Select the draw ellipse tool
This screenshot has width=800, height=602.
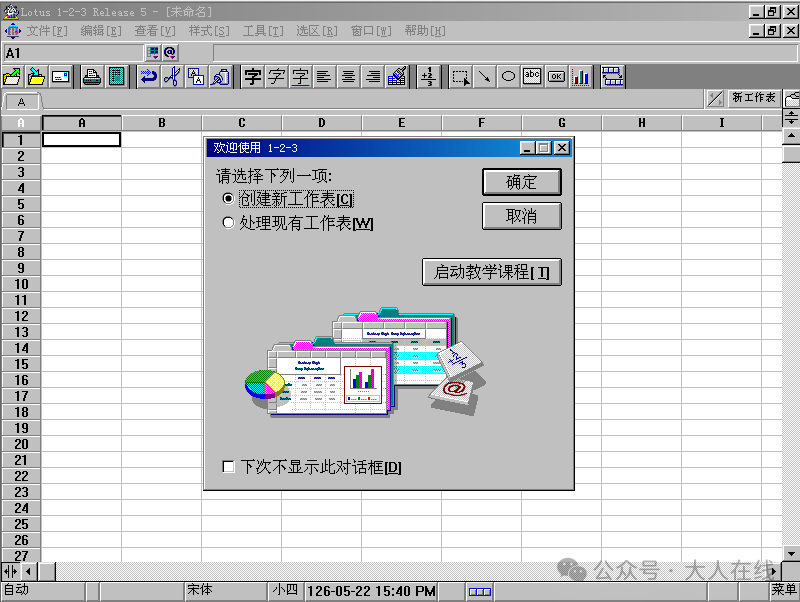[508, 77]
